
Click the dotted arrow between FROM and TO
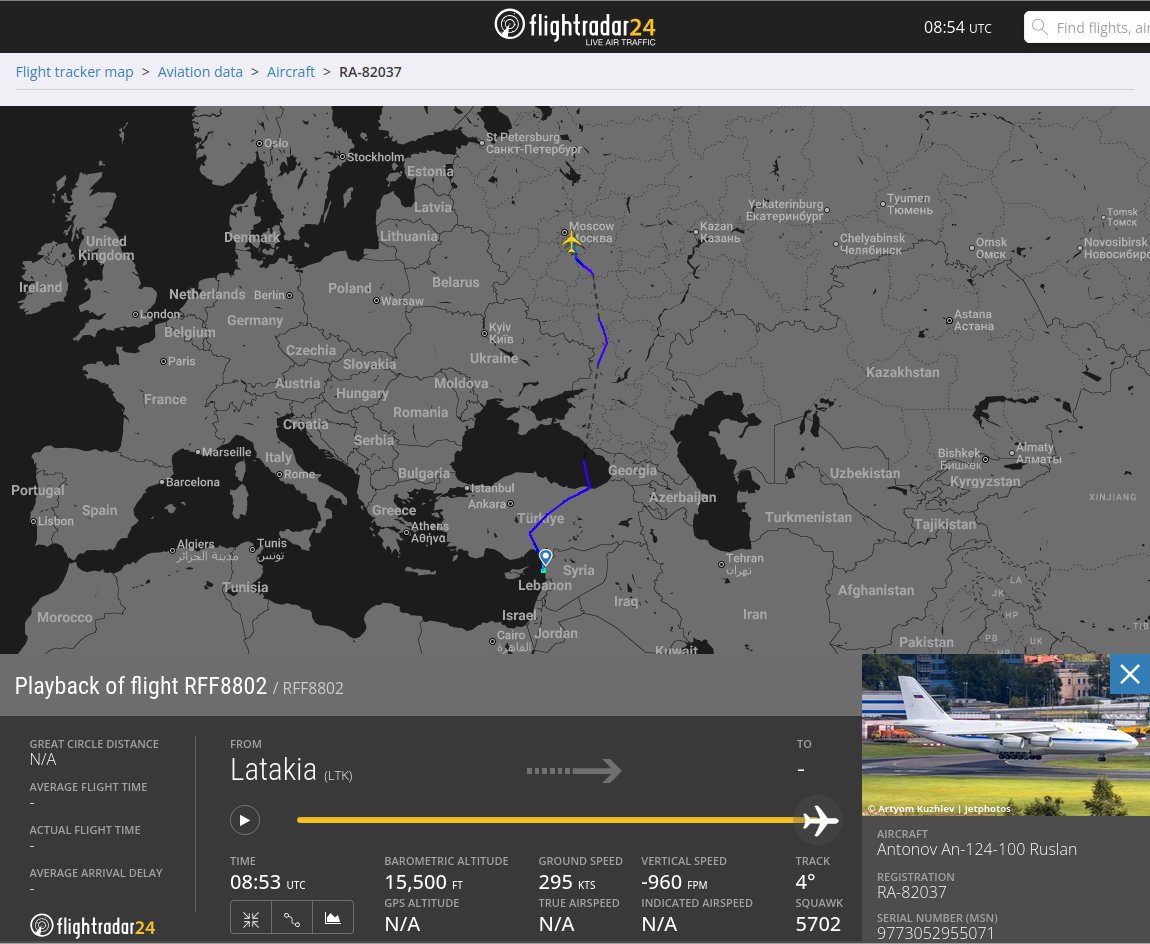click(x=574, y=771)
